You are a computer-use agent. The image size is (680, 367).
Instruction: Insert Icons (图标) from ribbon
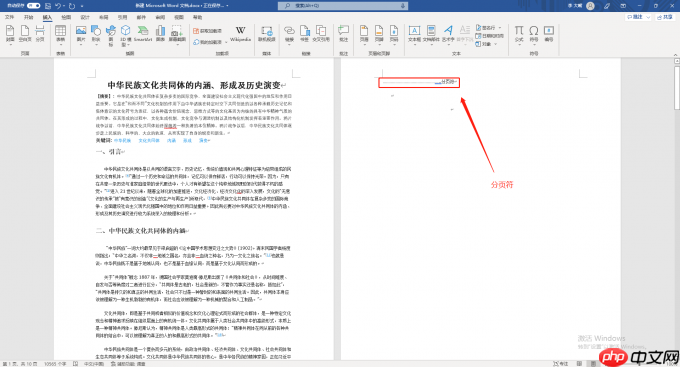[111, 36]
